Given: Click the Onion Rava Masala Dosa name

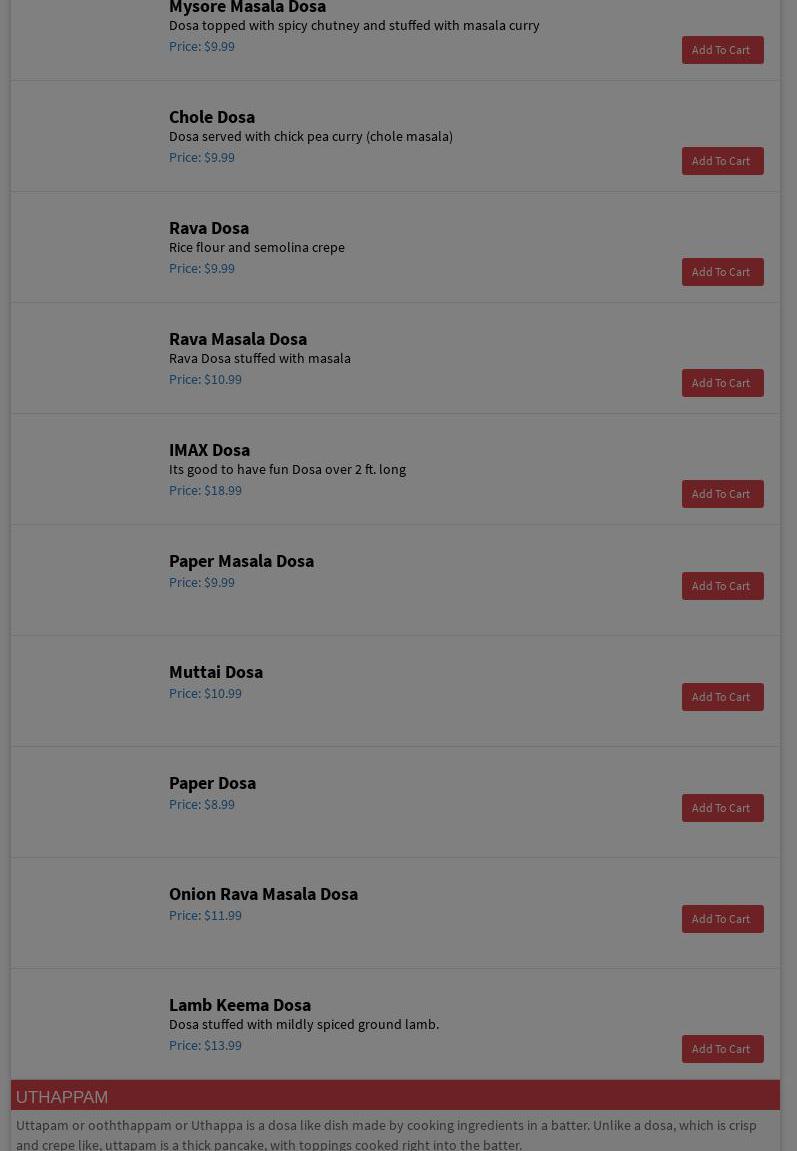Looking at the screenshot, I should [x=263, y=894].
